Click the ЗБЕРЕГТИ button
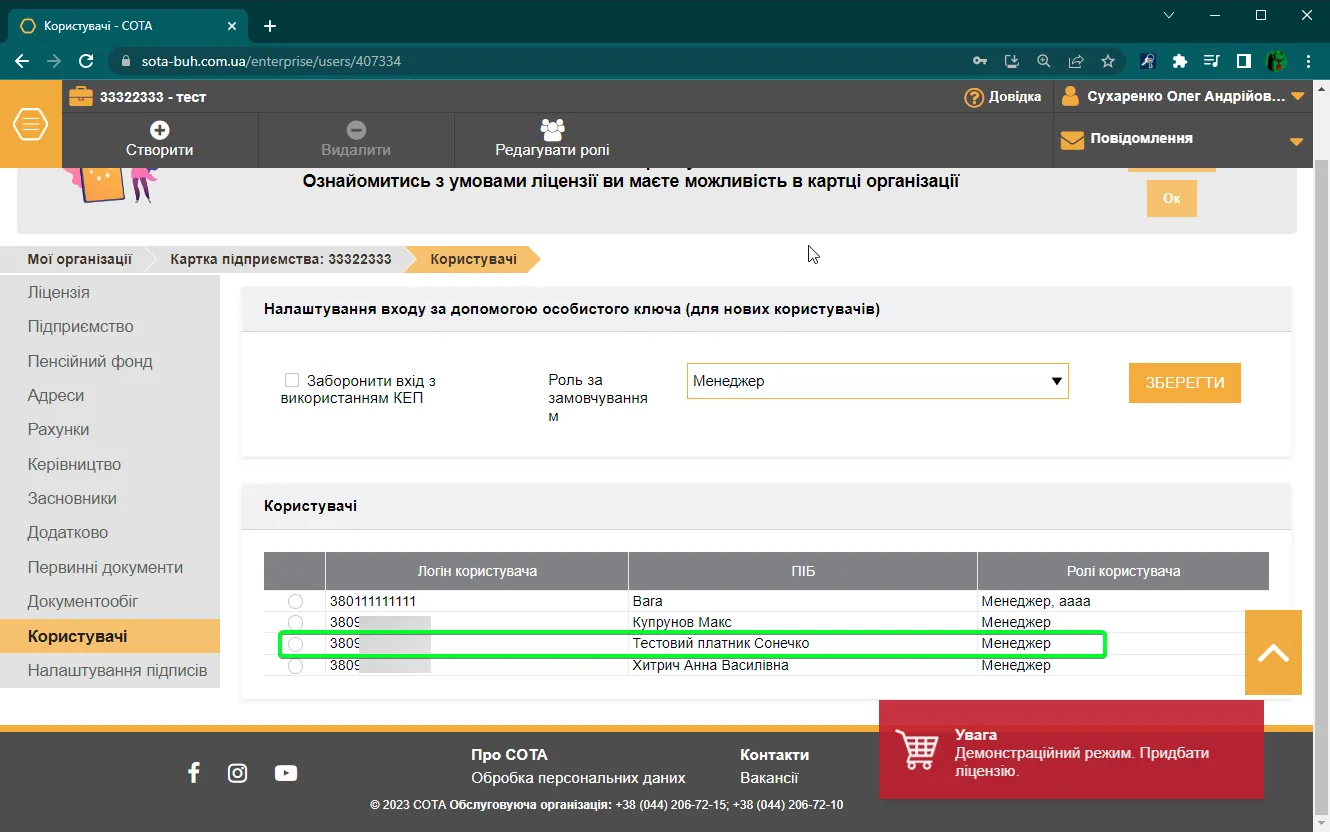1330x832 pixels. click(x=1184, y=383)
